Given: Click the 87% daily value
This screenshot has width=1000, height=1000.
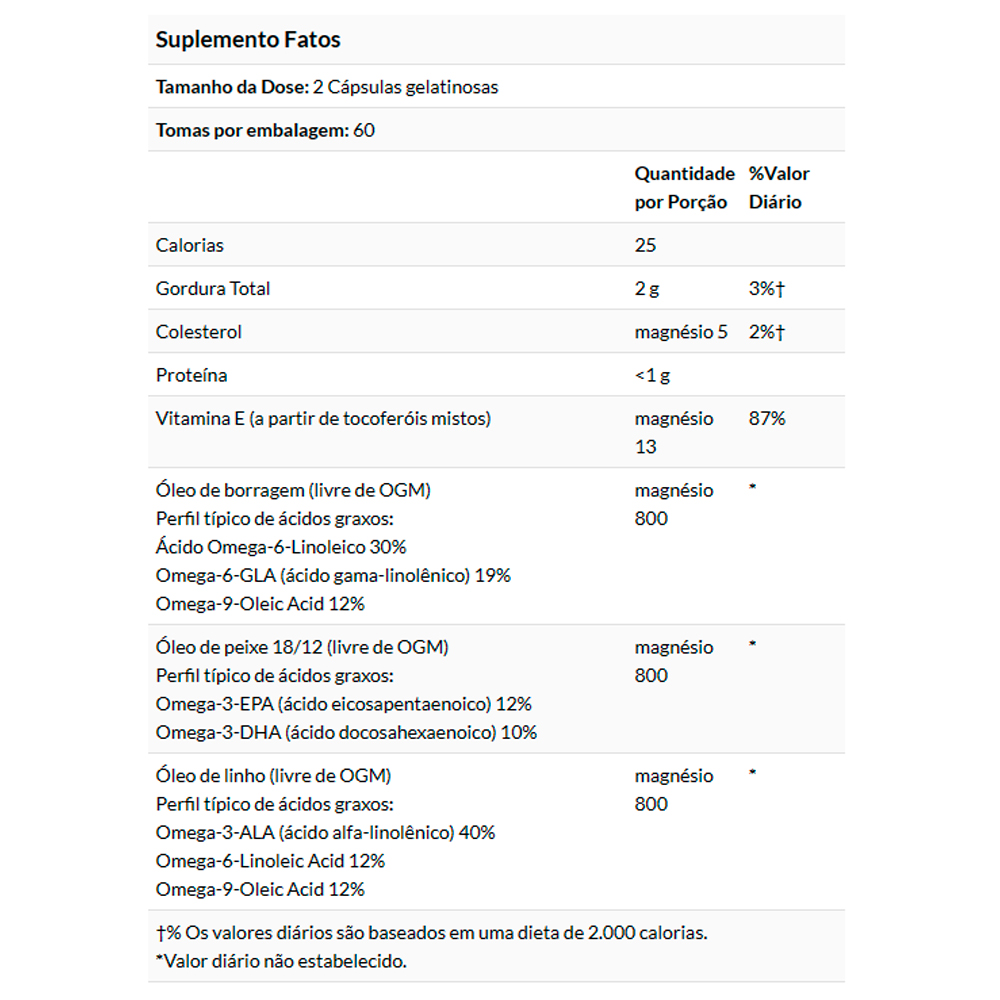Looking at the screenshot, I should point(767,418).
